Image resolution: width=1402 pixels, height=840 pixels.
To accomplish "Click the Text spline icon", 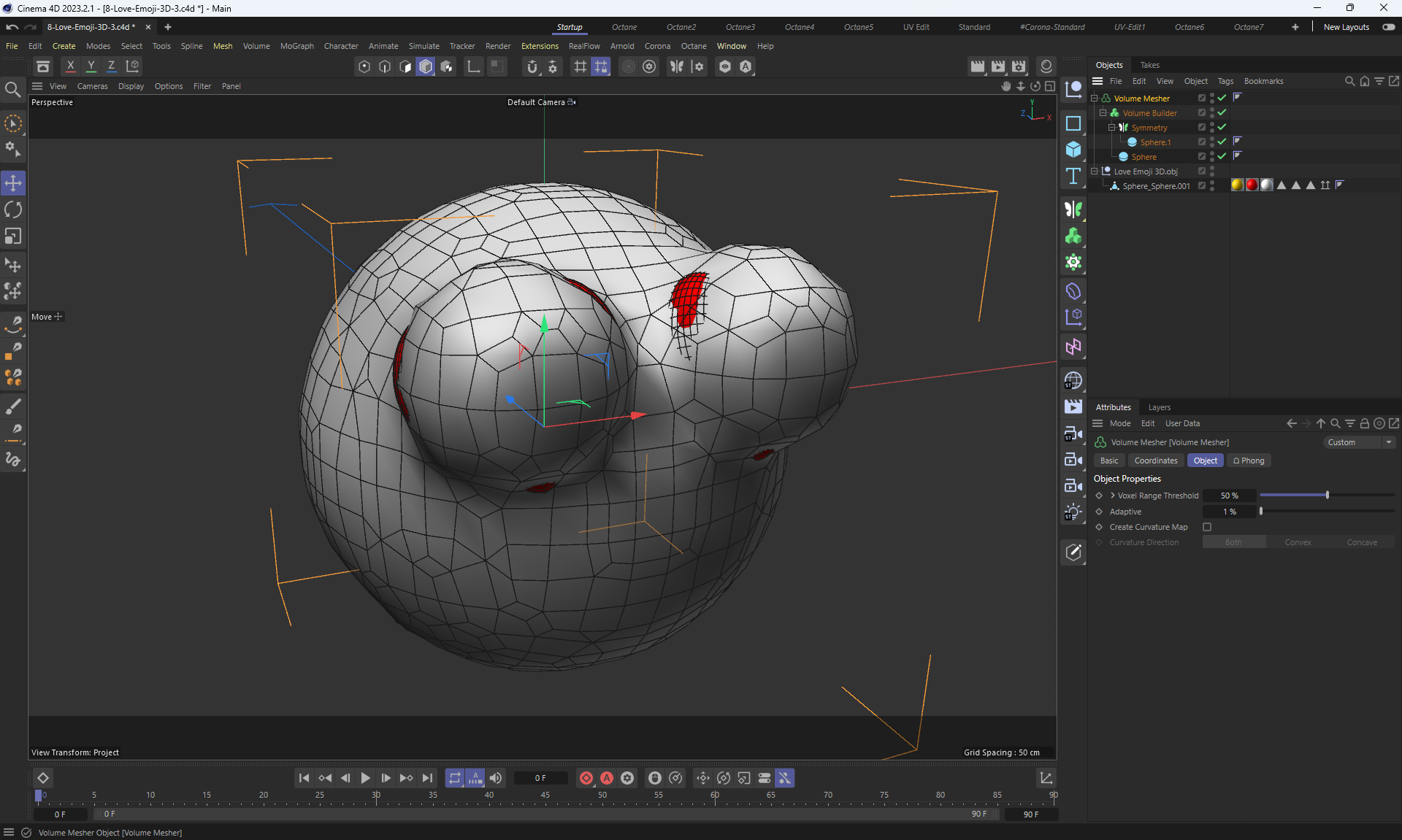I will 1073,176.
